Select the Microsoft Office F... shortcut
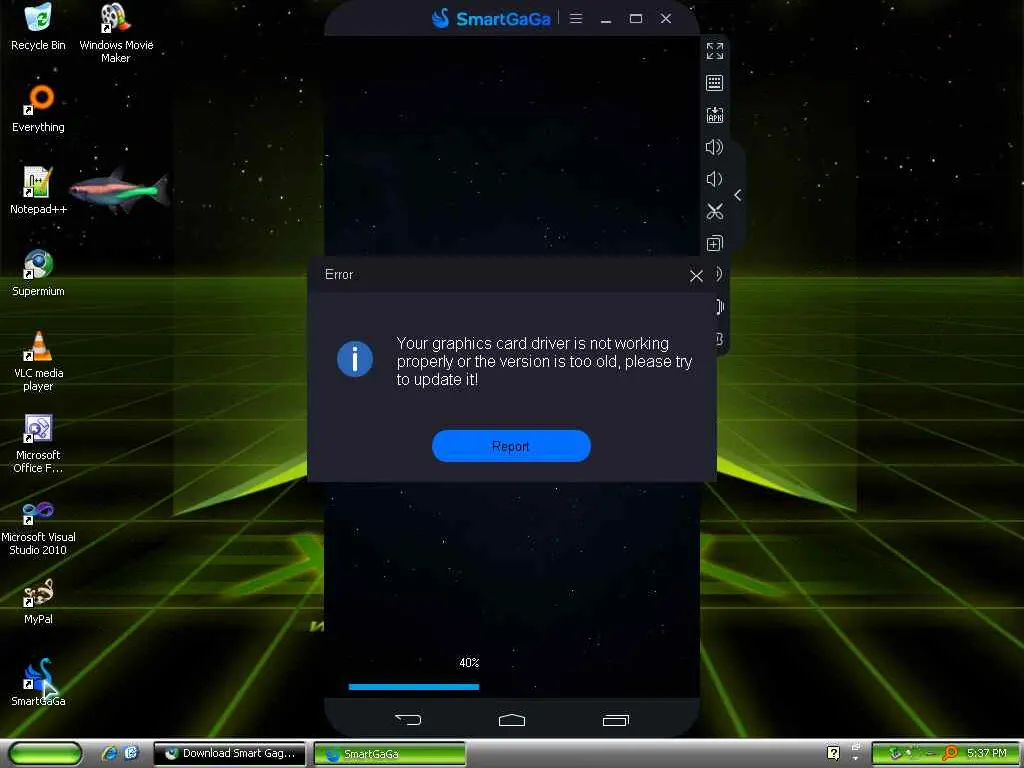 [39, 443]
